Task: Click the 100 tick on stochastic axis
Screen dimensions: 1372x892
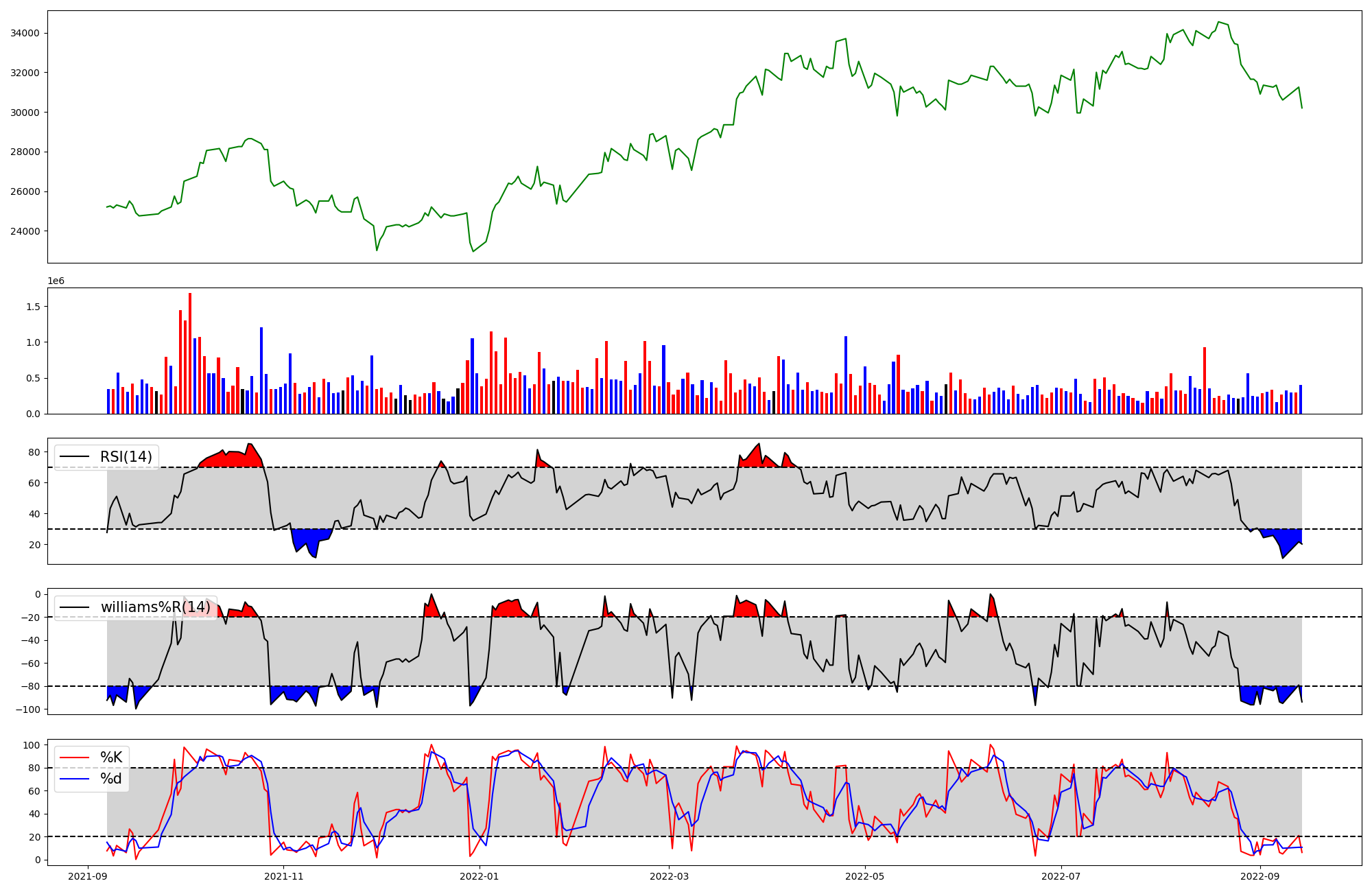Action: [32, 745]
